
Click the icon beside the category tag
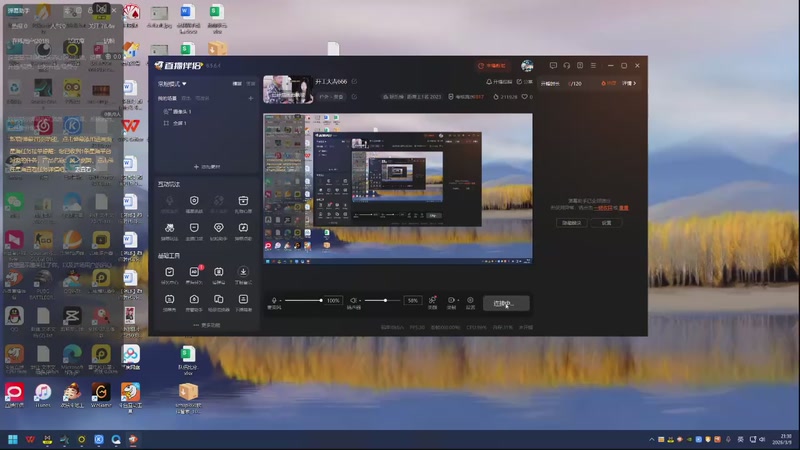point(354,96)
